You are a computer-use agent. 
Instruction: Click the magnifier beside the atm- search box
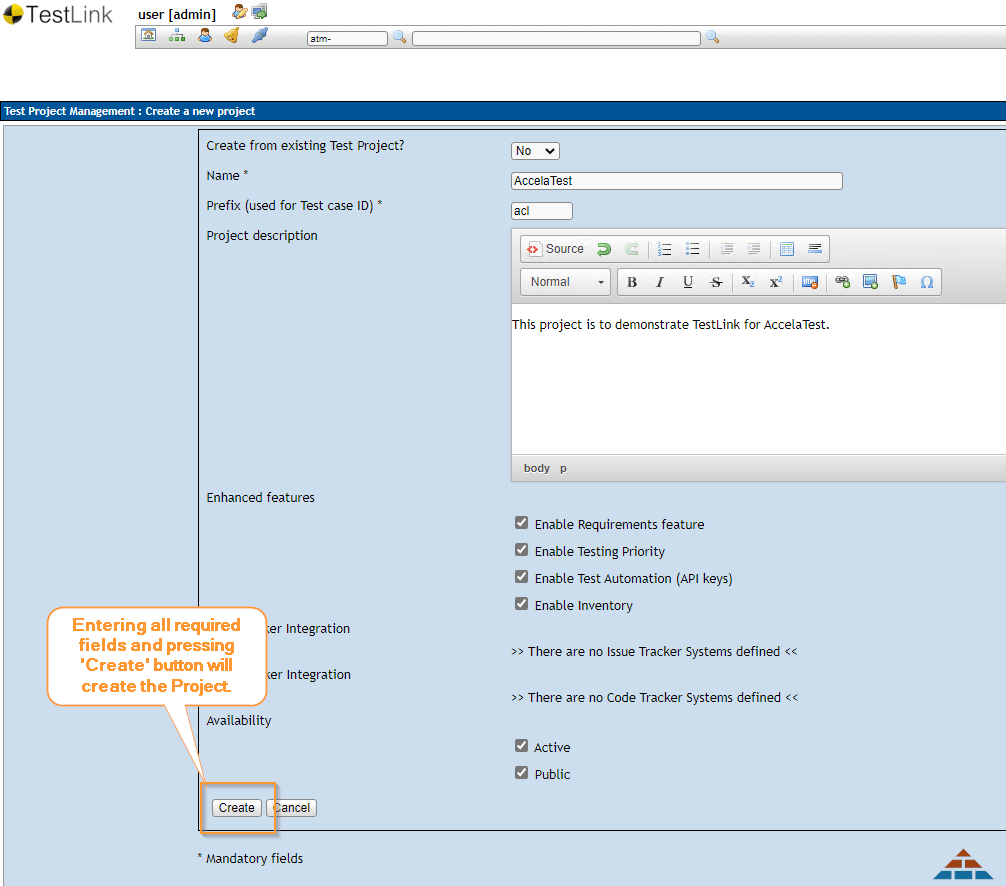[x=399, y=37]
